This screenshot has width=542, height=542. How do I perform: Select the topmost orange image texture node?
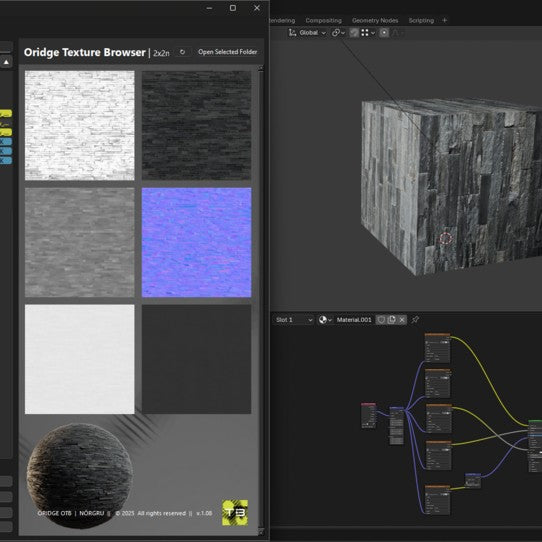[x=437, y=348]
